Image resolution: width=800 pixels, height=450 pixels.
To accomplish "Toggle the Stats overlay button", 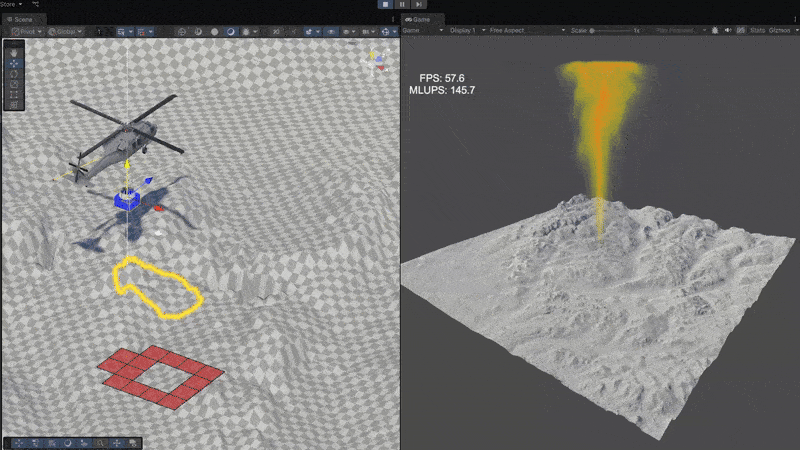I will (757, 31).
